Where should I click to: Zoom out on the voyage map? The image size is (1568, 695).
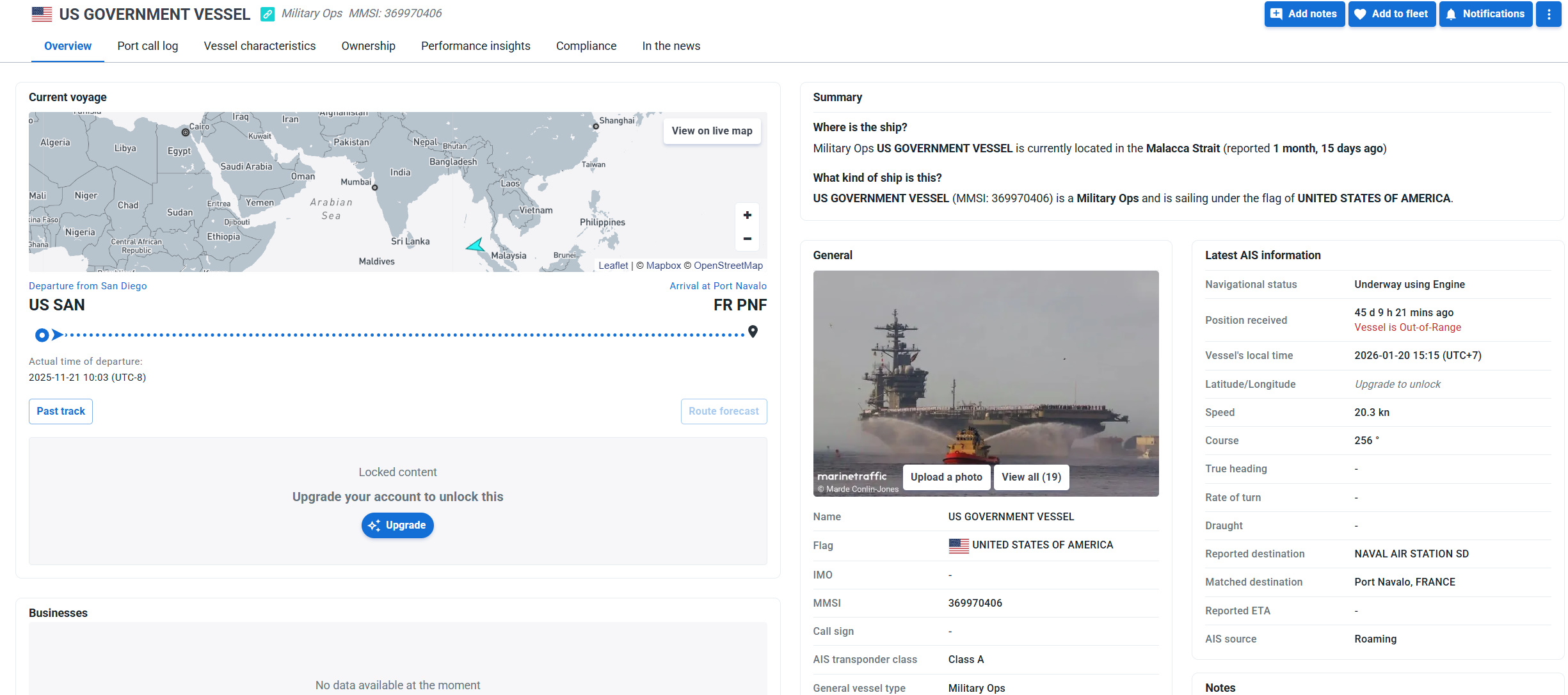(747, 239)
